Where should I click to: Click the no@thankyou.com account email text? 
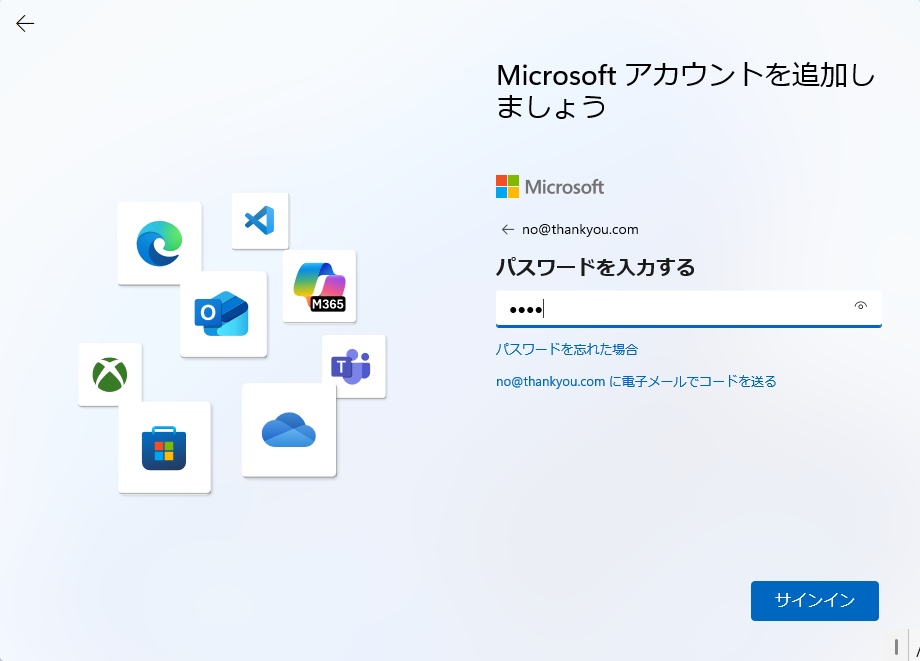pos(580,230)
